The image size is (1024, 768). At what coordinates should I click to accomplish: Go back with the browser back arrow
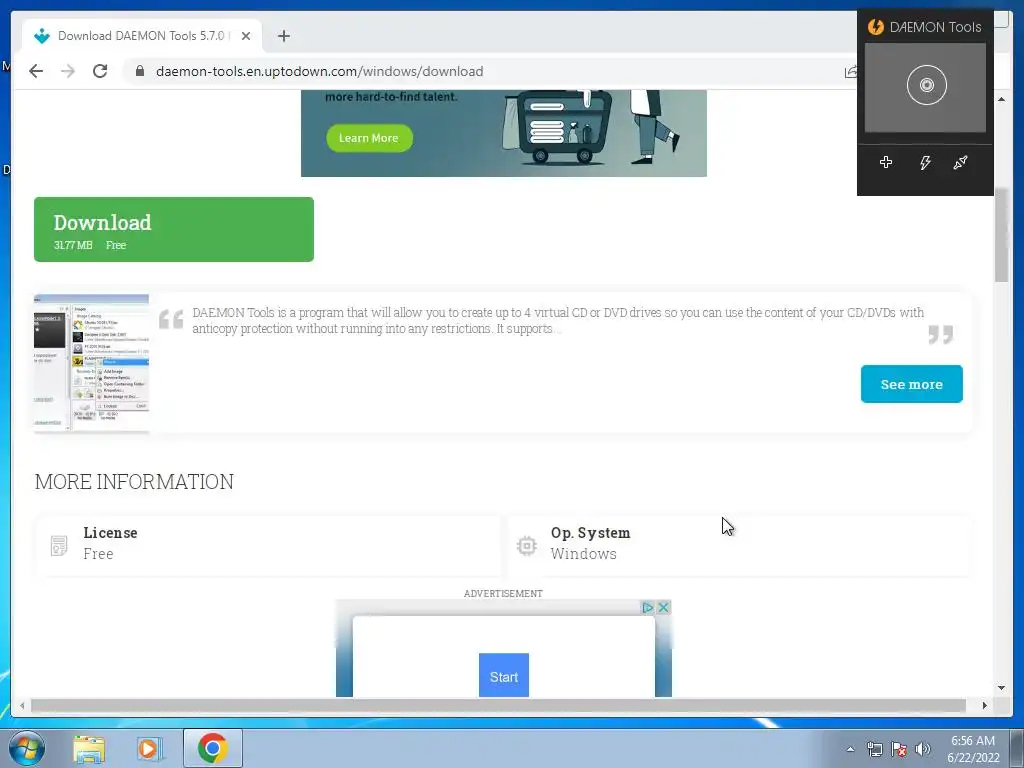(36, 71)
